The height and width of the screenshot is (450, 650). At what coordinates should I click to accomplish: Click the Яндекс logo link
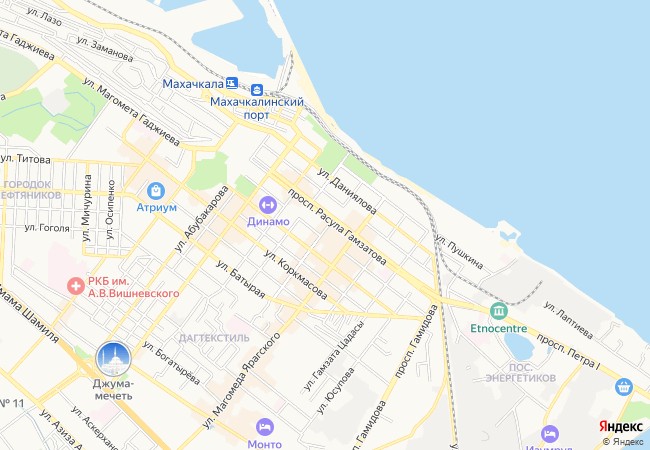(621, 427)
